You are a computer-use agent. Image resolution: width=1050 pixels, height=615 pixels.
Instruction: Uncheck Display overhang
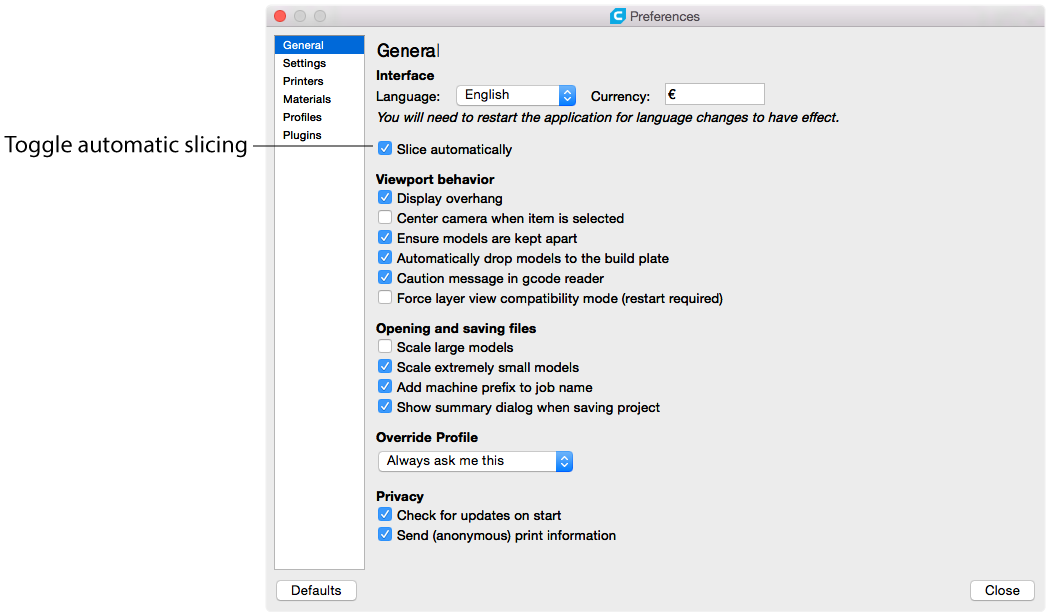[x=384, y=198]
